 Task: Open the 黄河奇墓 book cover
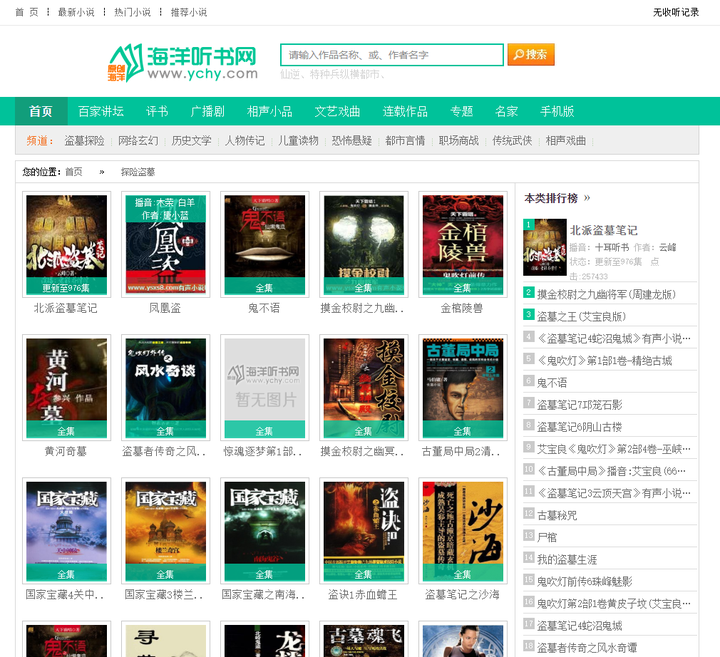pos(67,388)
